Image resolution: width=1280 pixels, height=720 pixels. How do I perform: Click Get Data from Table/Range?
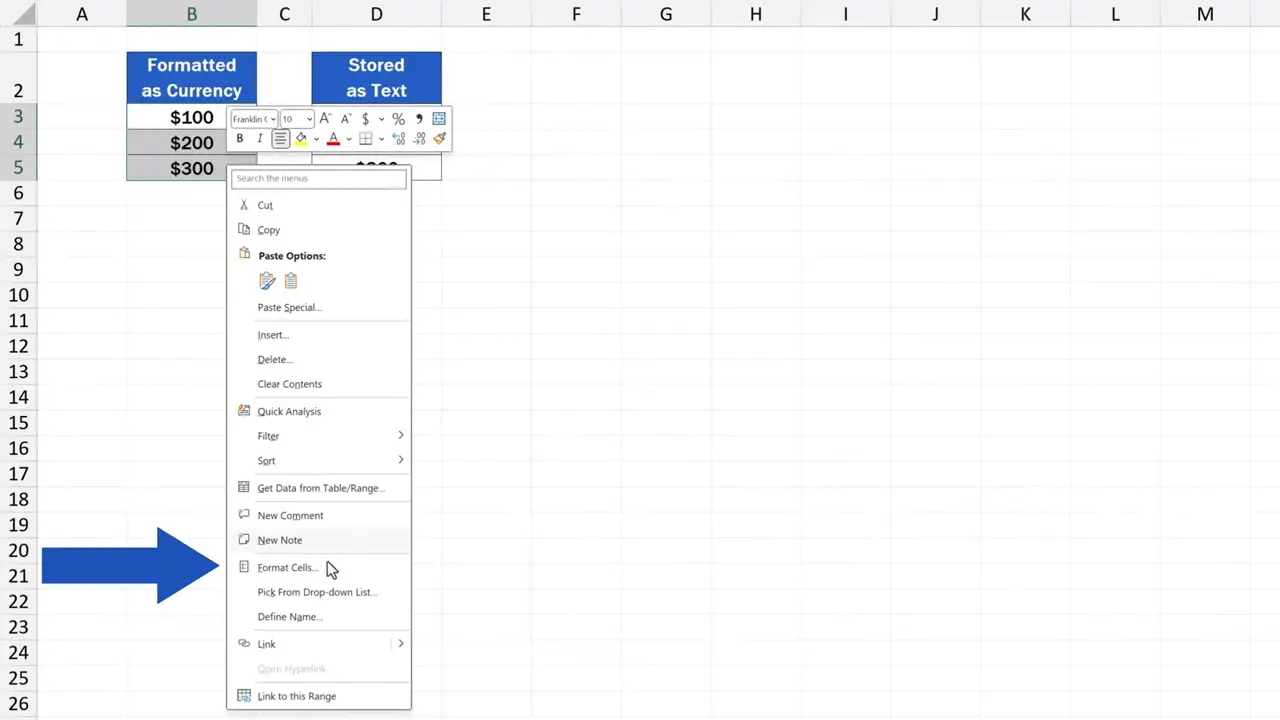point(319,487)
